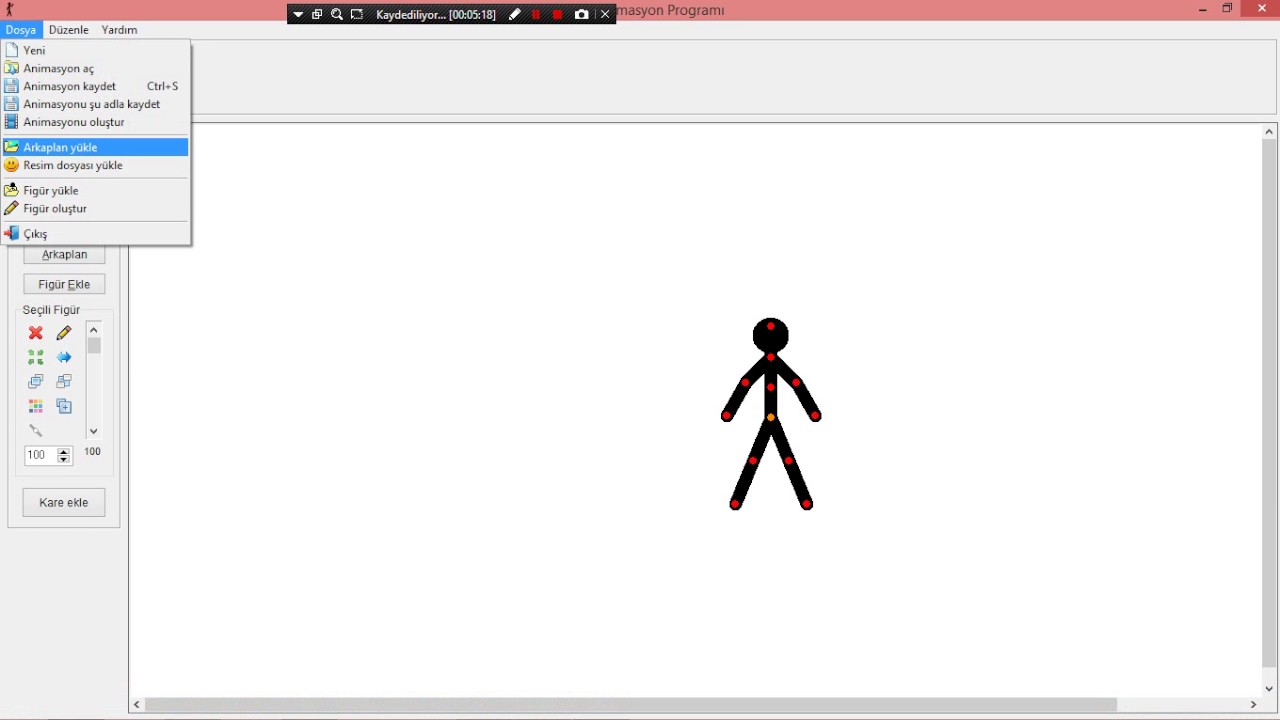Increase figure size with up stepper

(64, 451)
